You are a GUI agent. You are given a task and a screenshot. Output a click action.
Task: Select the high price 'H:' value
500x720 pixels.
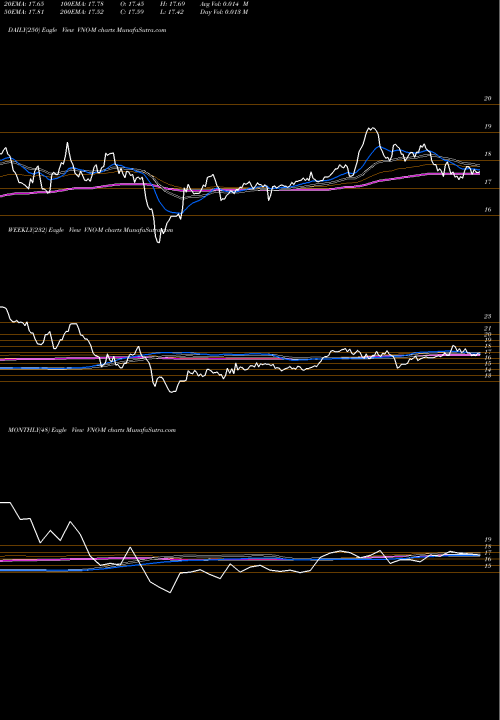(172, 4)
